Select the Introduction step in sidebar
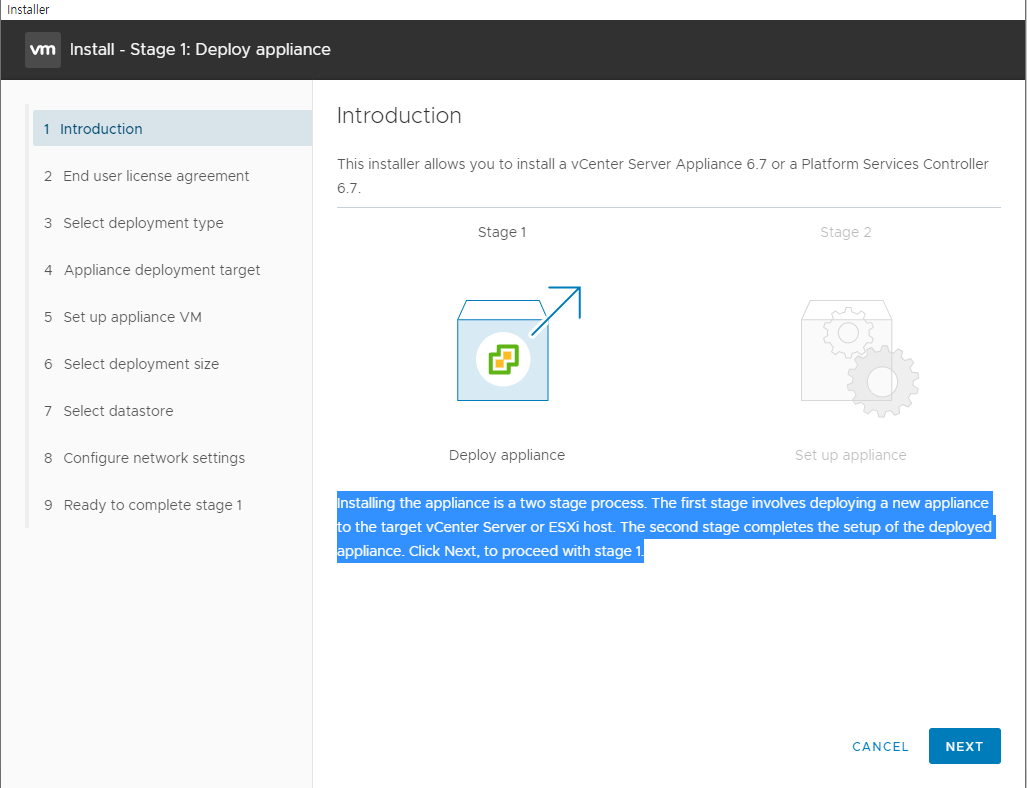This screenshot has width=1027, height=788. 172,128
